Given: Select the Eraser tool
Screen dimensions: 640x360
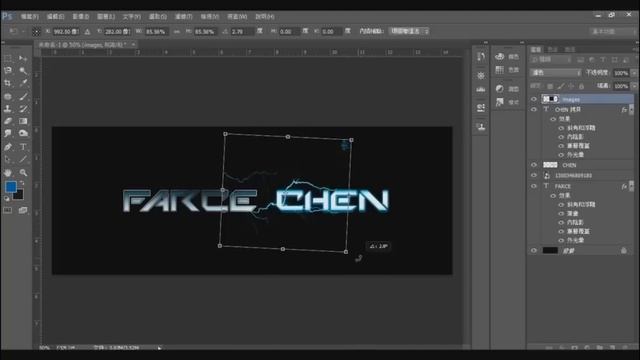Looking at the screenshot, I should click(x=8, y=121).
